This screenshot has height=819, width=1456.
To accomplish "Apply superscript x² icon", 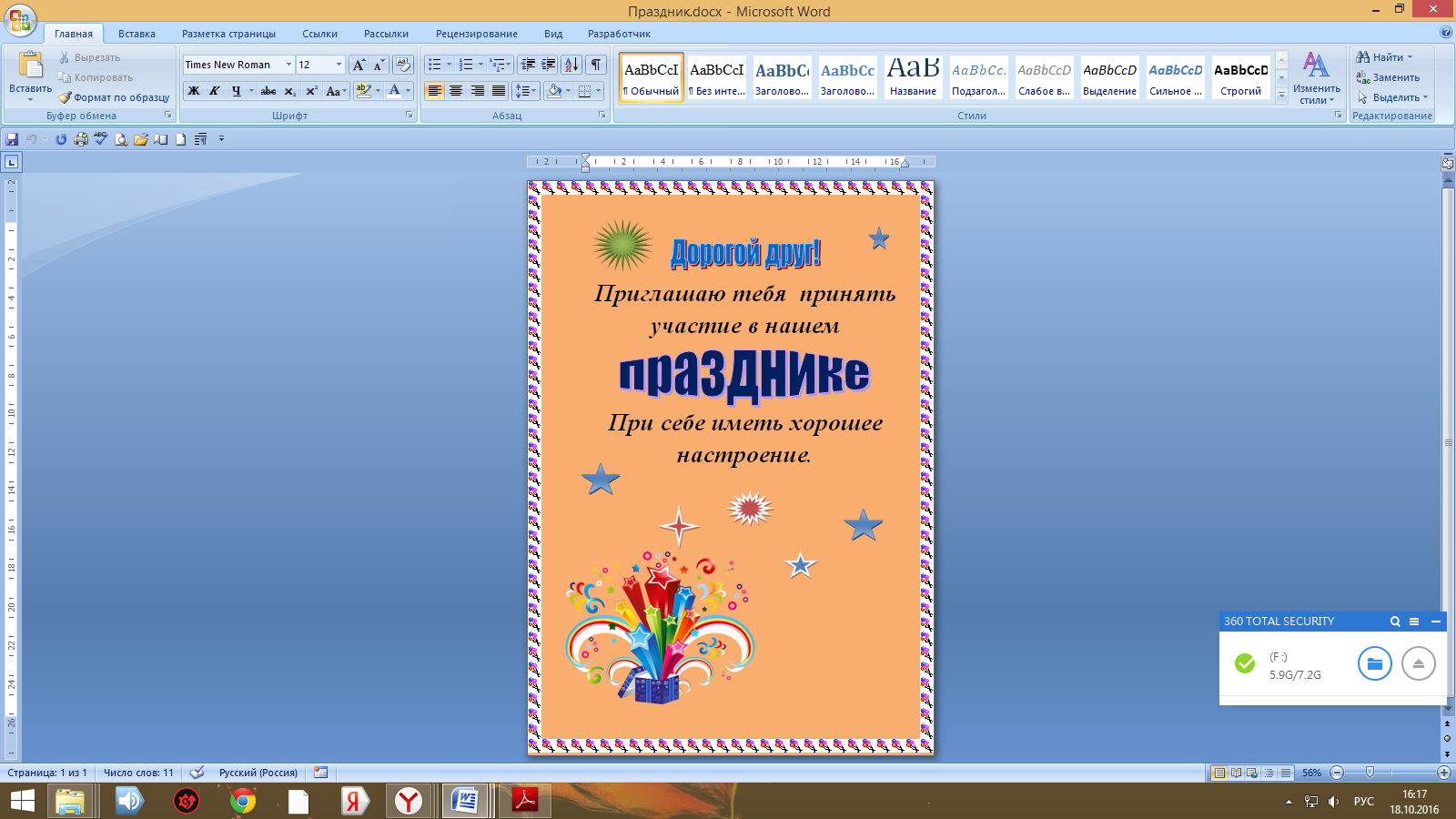I will [311, 91].
